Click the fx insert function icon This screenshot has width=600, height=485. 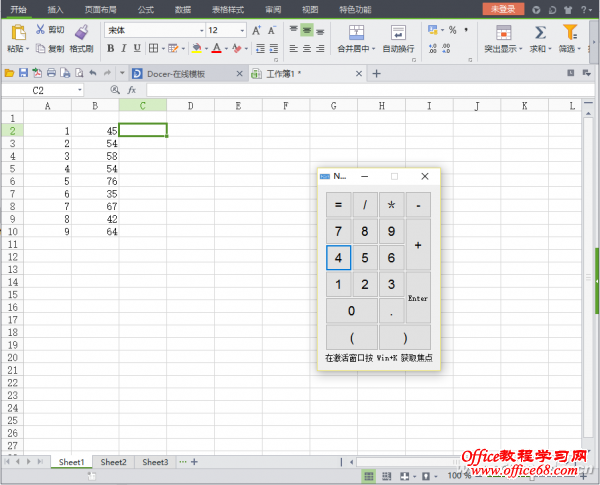click(x=132, y=90)
